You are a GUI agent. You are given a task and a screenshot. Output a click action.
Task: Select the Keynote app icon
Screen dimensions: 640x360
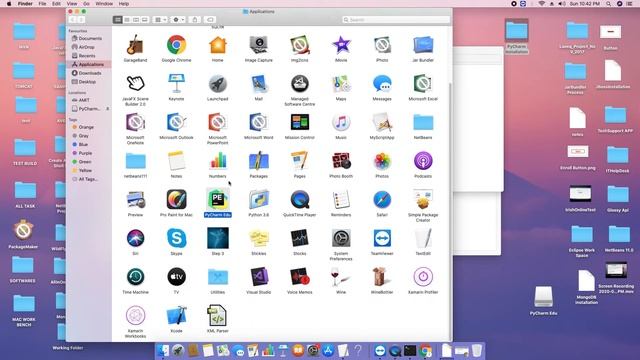point(176,84)
